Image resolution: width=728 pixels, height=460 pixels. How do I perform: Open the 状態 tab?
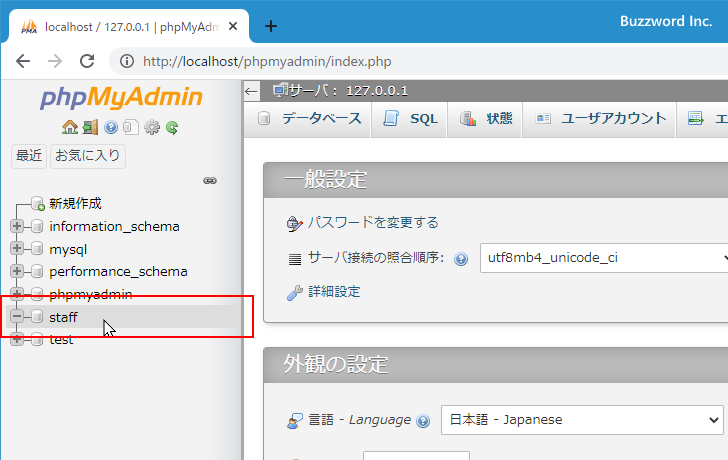click(x=485, y=119)
